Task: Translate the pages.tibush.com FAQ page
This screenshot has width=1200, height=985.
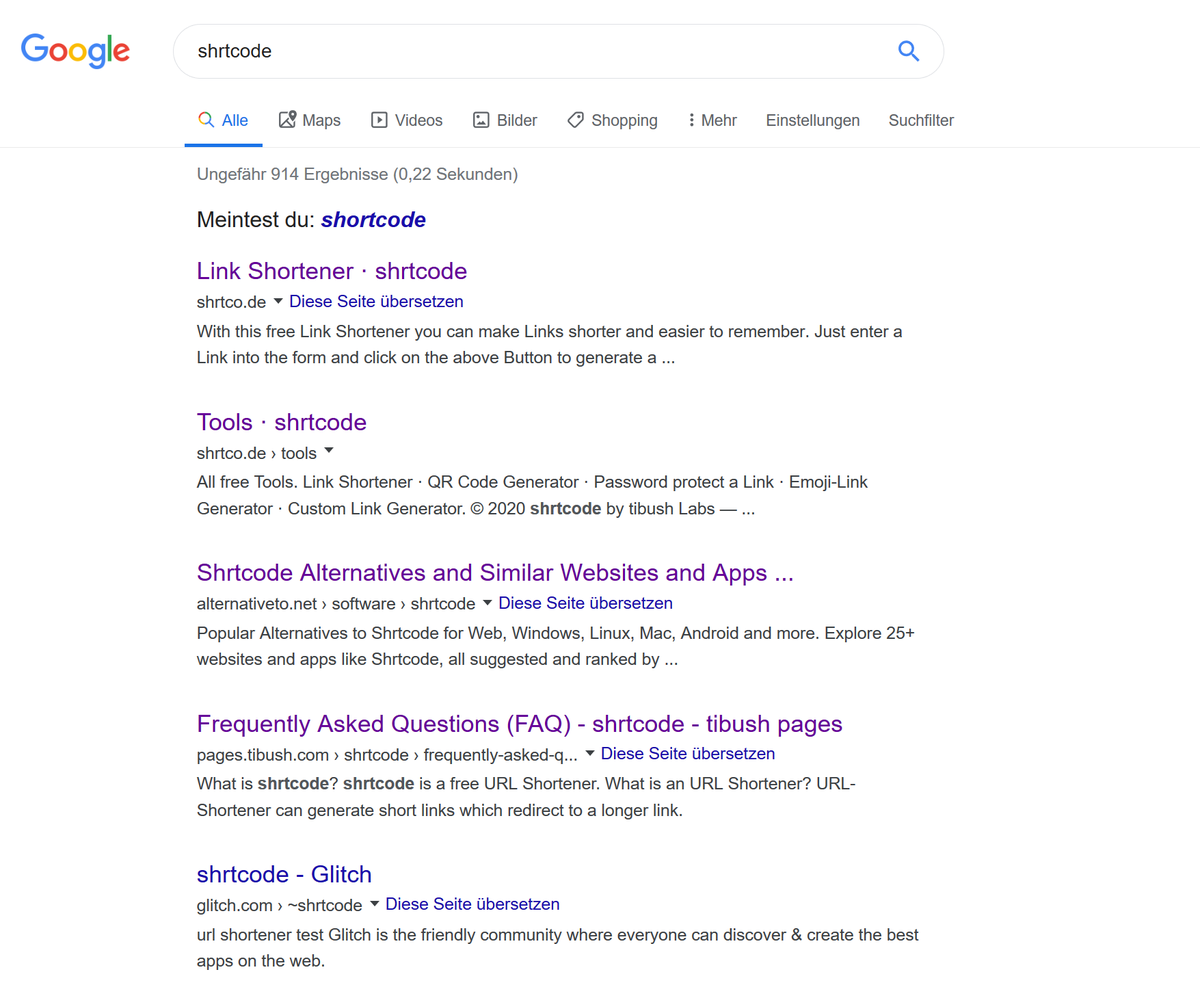Action: click(x=688, y=753)
